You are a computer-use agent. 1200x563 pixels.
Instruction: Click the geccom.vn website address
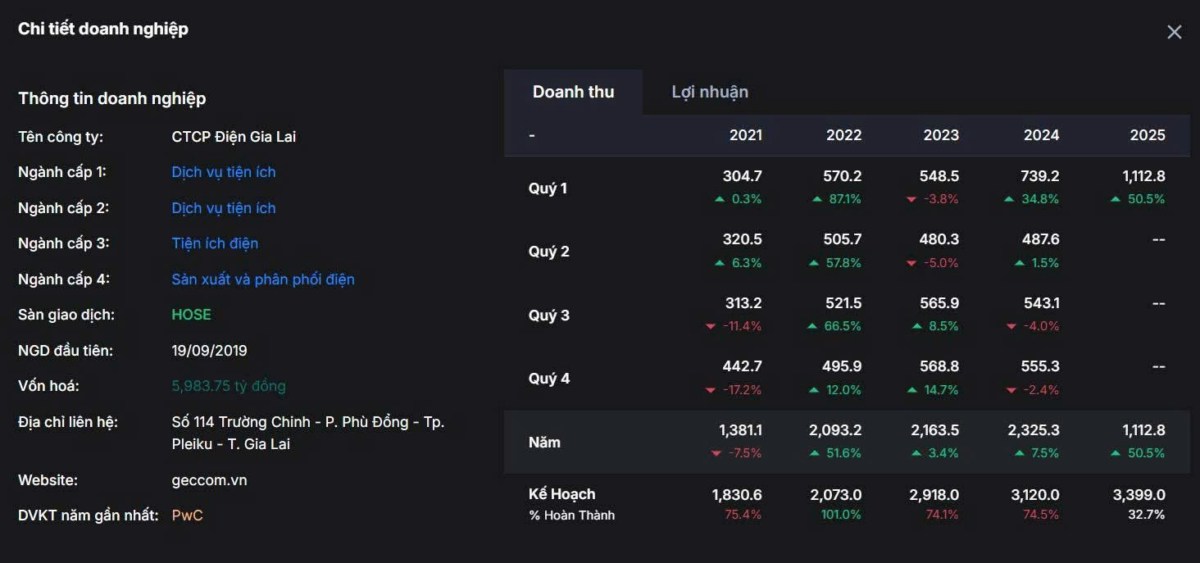pyautogui.click(x=209, y=480)
